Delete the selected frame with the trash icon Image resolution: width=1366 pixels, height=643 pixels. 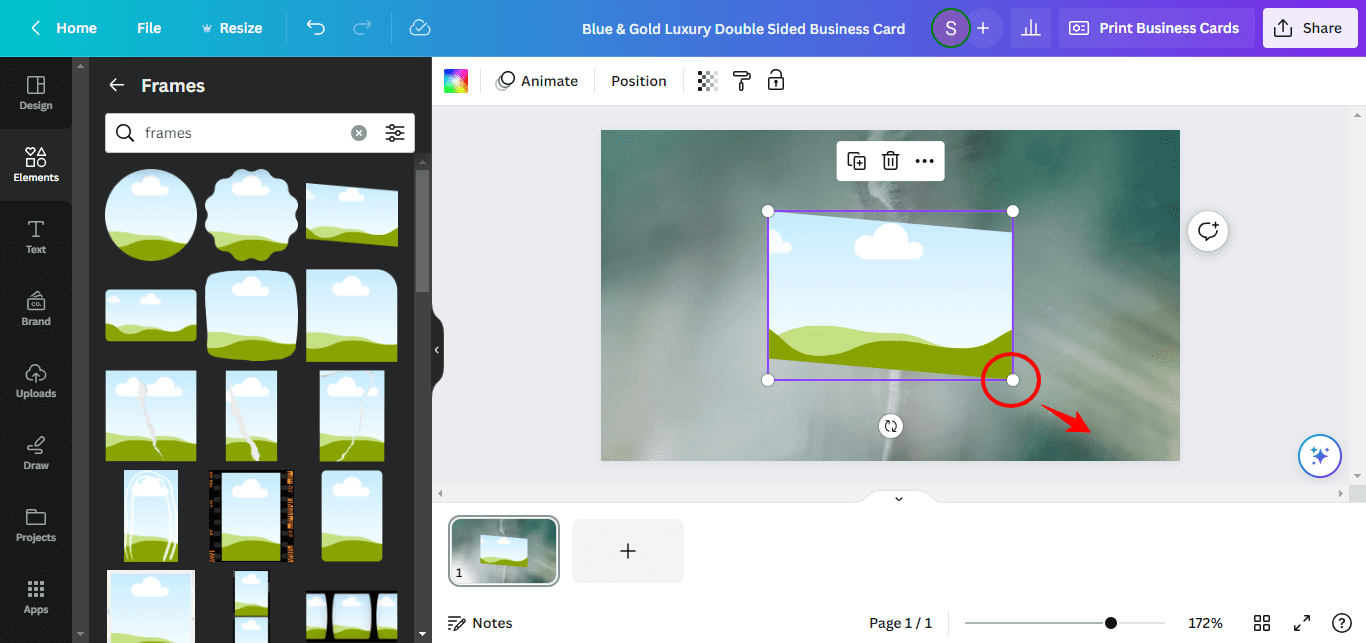890,161
